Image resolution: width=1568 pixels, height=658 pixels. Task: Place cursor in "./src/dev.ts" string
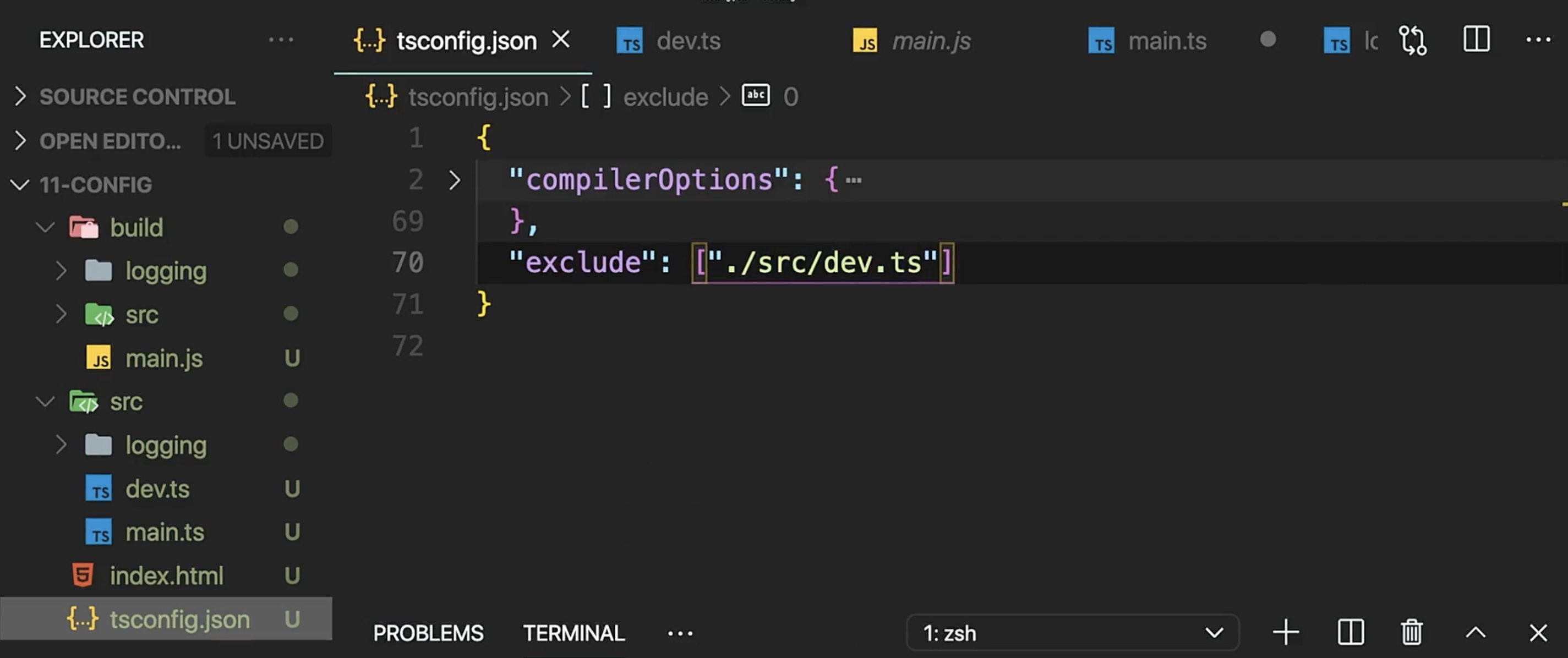(822, 263)
